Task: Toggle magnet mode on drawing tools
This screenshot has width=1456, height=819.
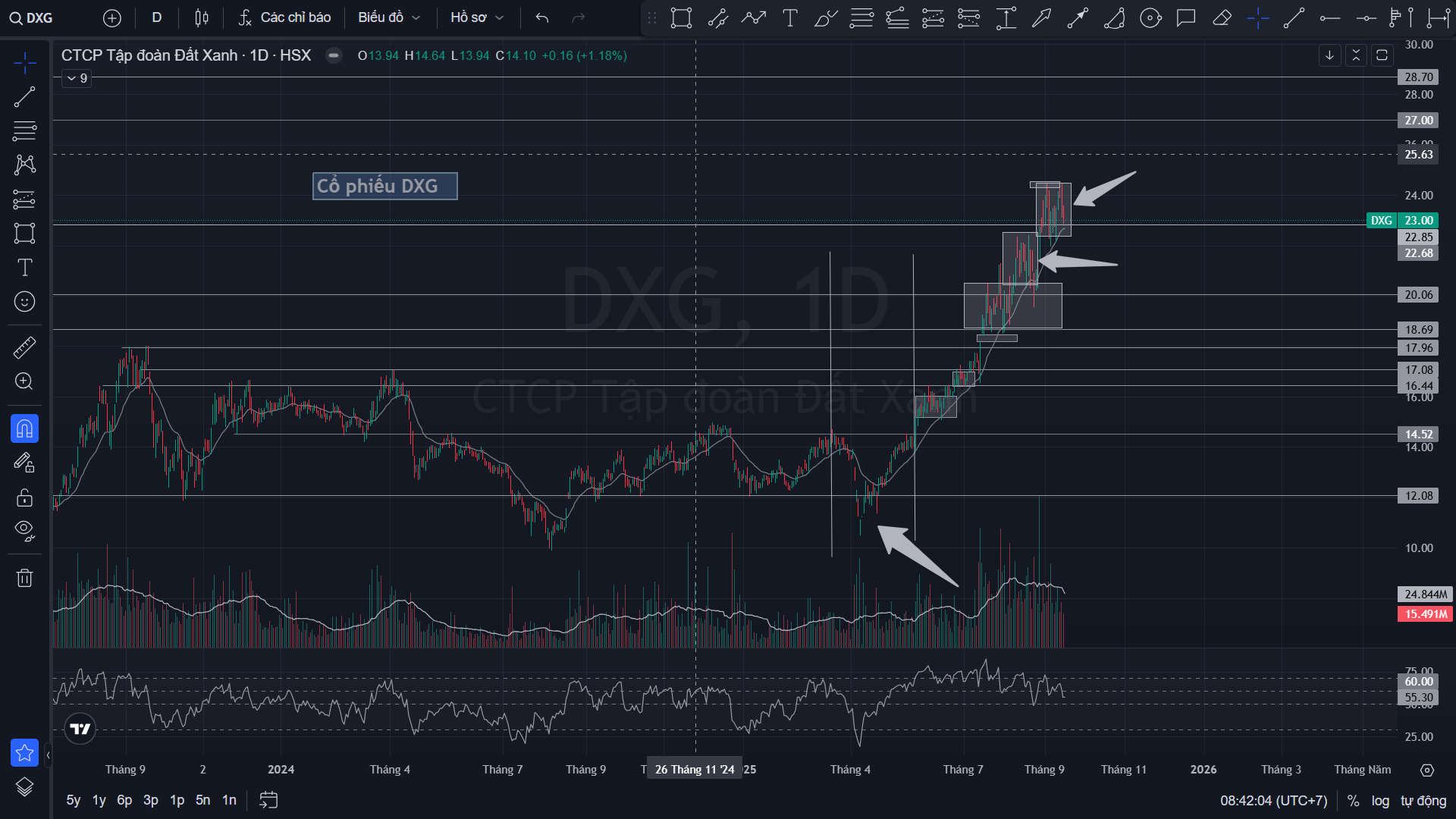Action: click(x=24, y=429)
